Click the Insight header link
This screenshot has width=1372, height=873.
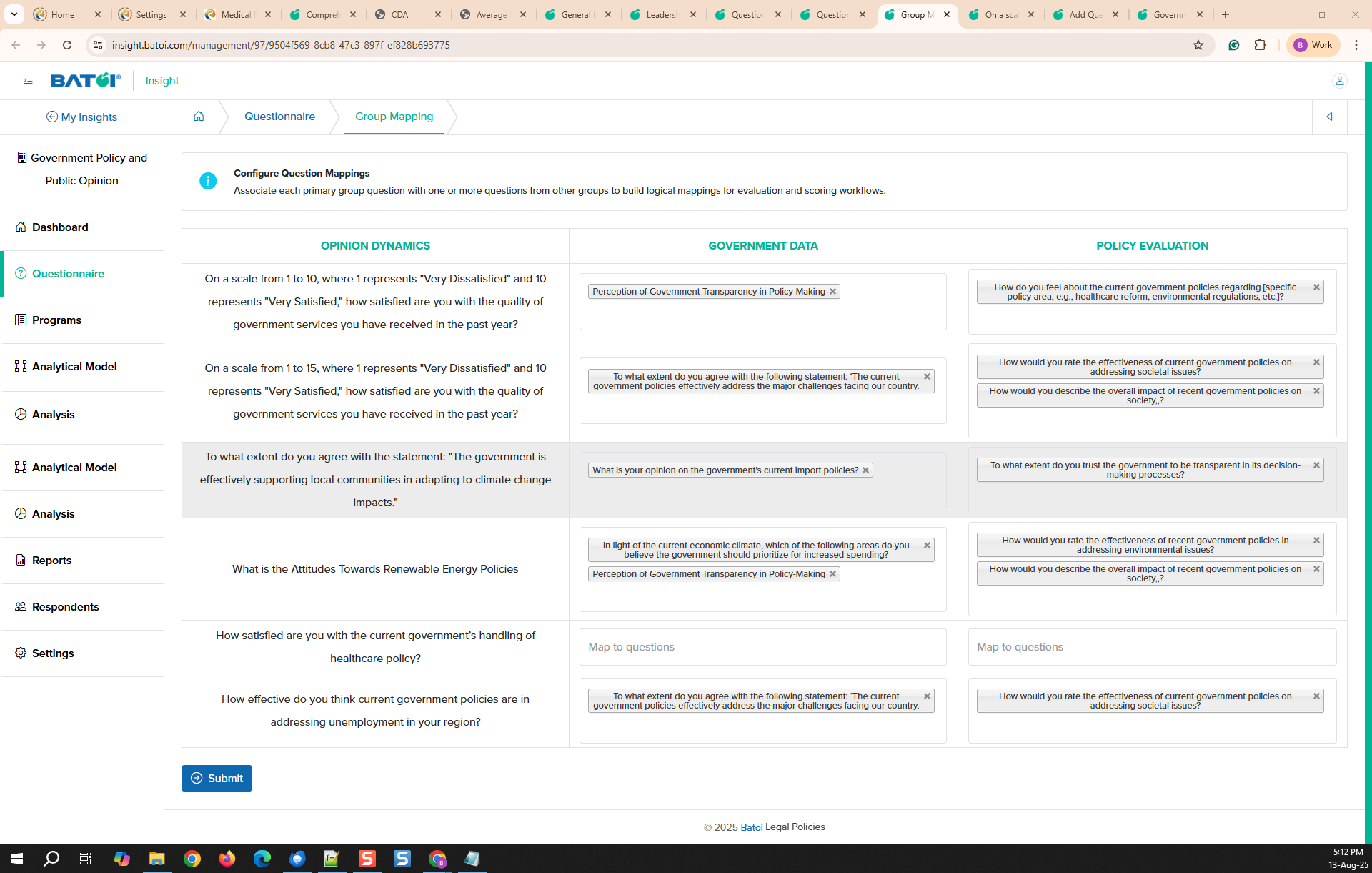coord(162,81)
